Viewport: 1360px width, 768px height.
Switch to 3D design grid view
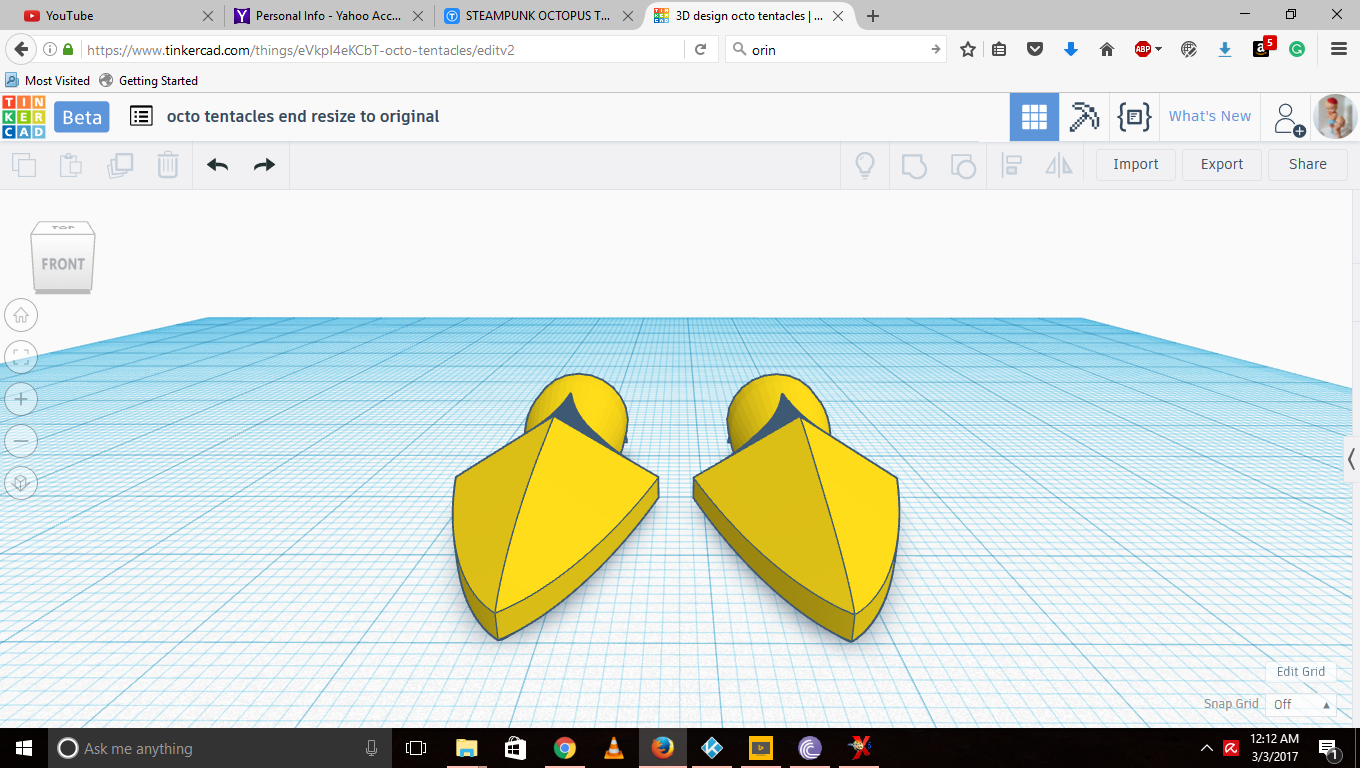click(x=1034, y=117)
